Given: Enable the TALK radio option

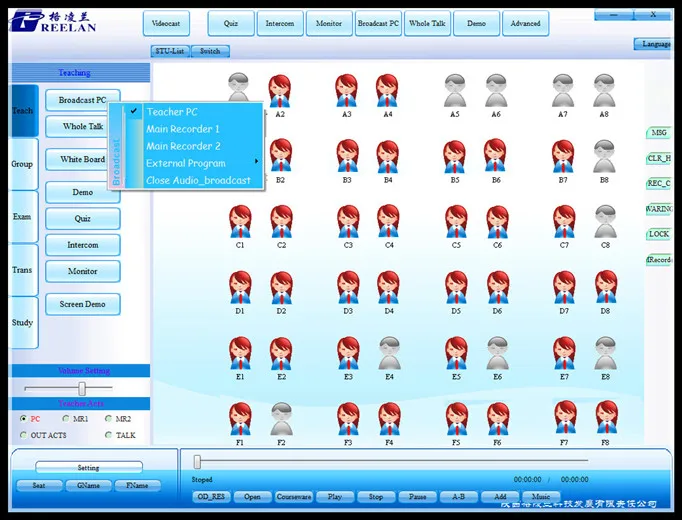Looking at the screenshot, I should pyautogui.click(x=108, y=435).
